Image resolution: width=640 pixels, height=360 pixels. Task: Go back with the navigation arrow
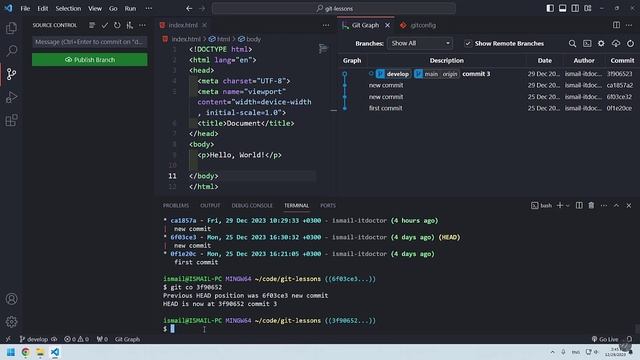point(189,8)
